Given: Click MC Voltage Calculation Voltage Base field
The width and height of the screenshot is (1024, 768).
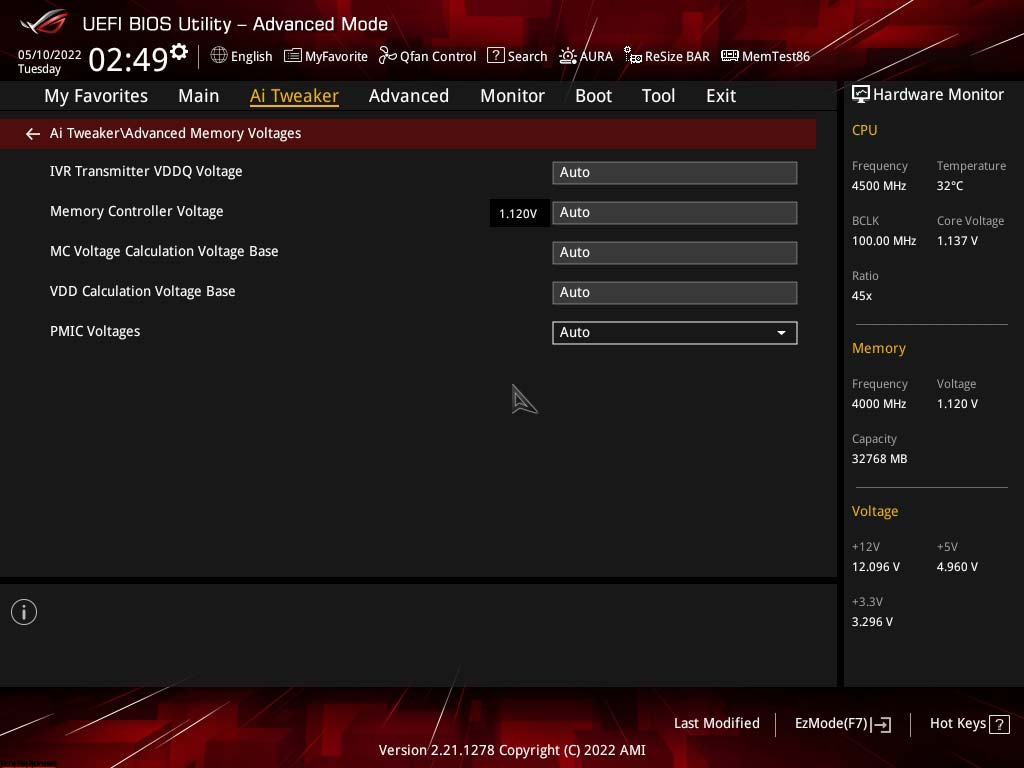Looking at the screenshot, I should 675,253.
